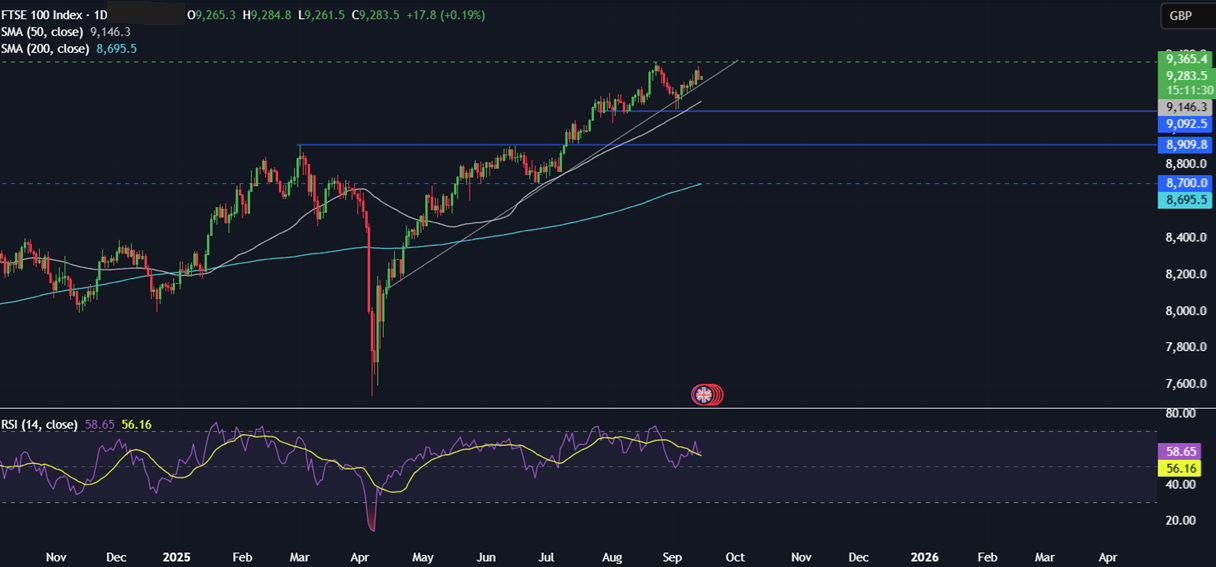This screenshot has height=567, width=1216.
Task: Click the 7,800.0 price scale value
Action: 1184,347
